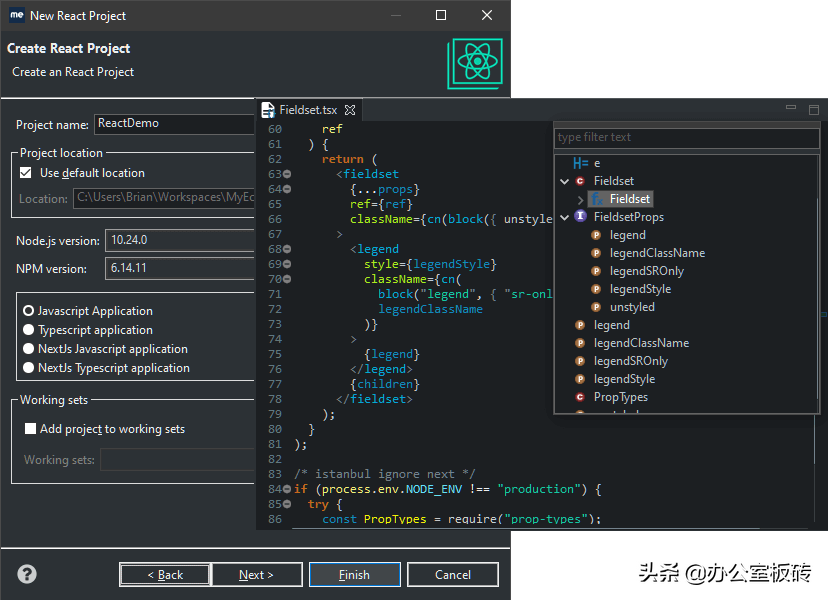Choose NextJs Typescript application option

(x=29, y=368)
